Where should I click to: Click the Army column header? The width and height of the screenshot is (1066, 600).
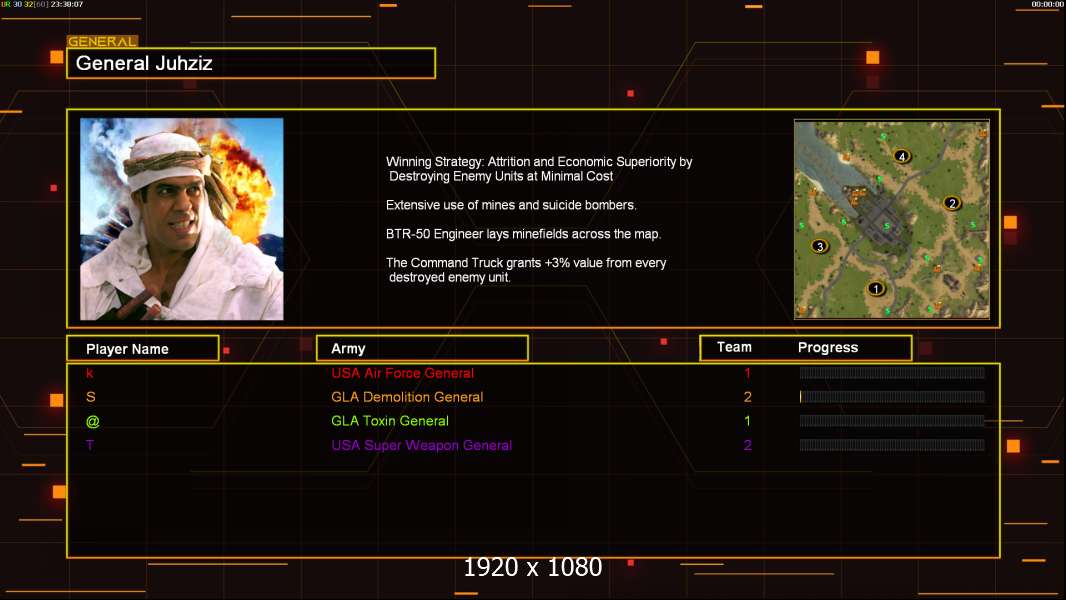coord(422,349)
